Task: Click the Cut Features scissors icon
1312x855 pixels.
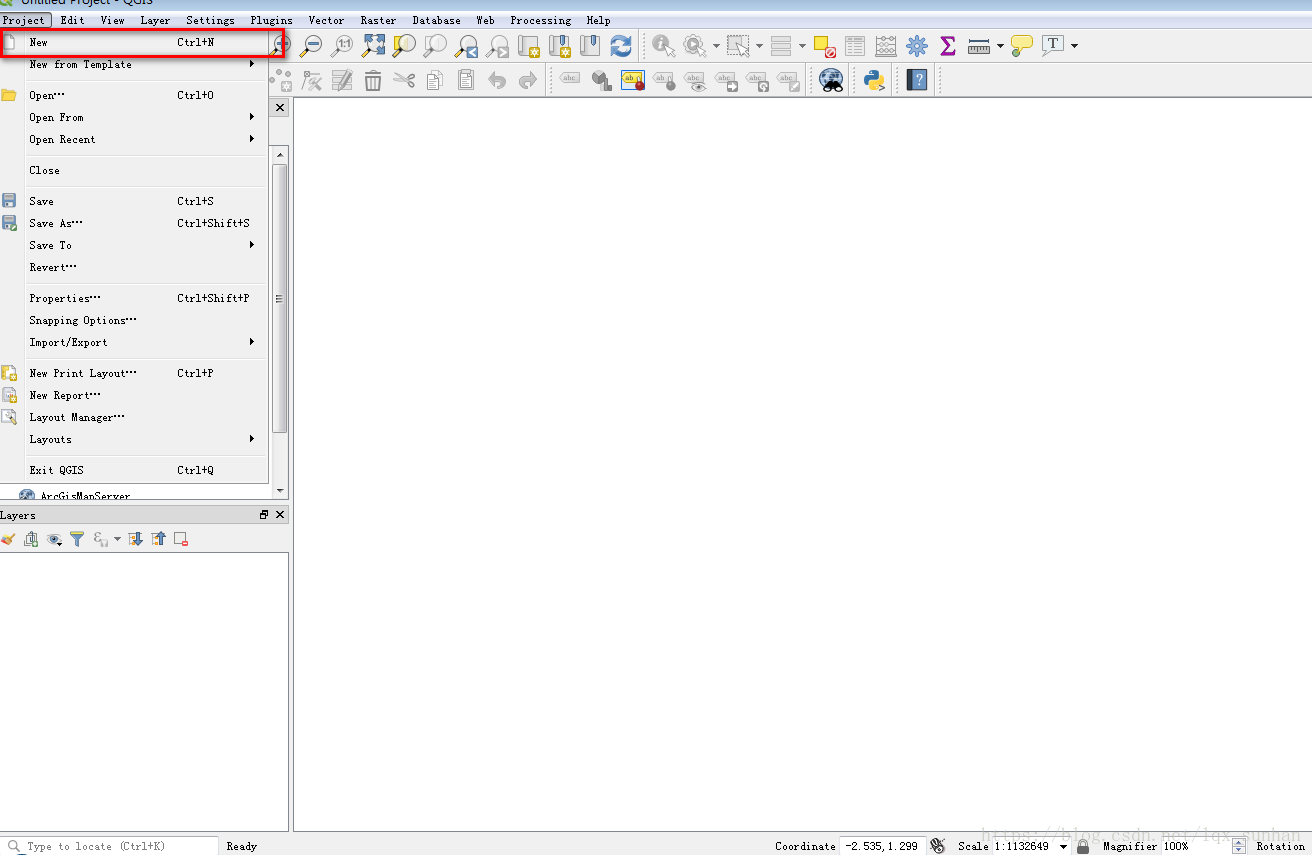Action: tap(404, 81)
